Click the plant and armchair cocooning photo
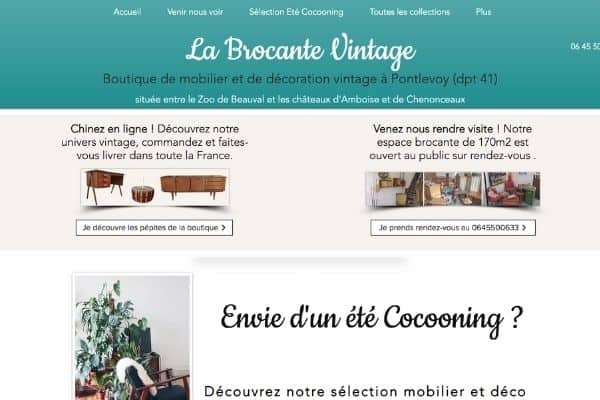 click(132, 337)
